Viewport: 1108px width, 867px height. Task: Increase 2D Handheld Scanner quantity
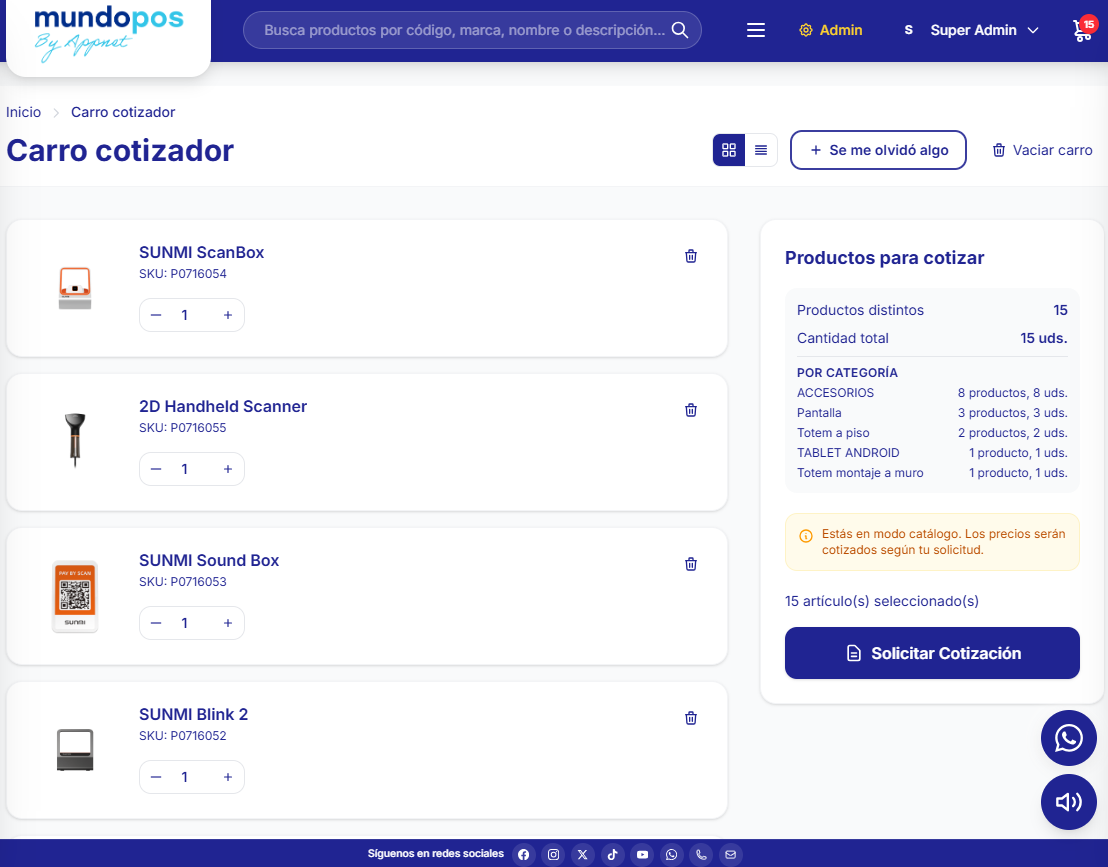click(x=228, y=469)
